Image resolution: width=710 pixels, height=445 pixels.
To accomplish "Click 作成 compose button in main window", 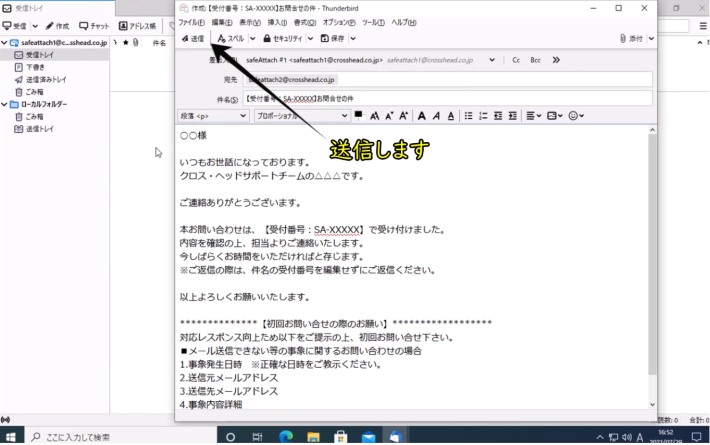I will coord(58,26).
